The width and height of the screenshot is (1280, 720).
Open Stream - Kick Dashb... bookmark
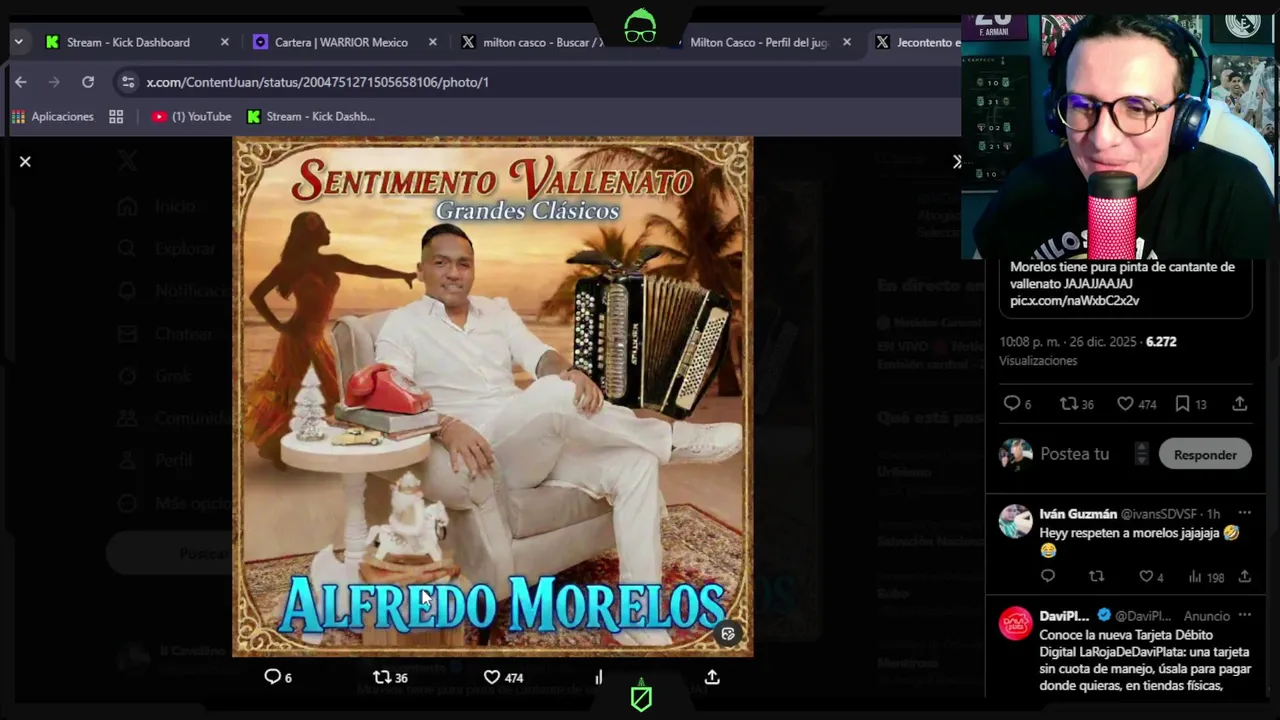[311, 117]
